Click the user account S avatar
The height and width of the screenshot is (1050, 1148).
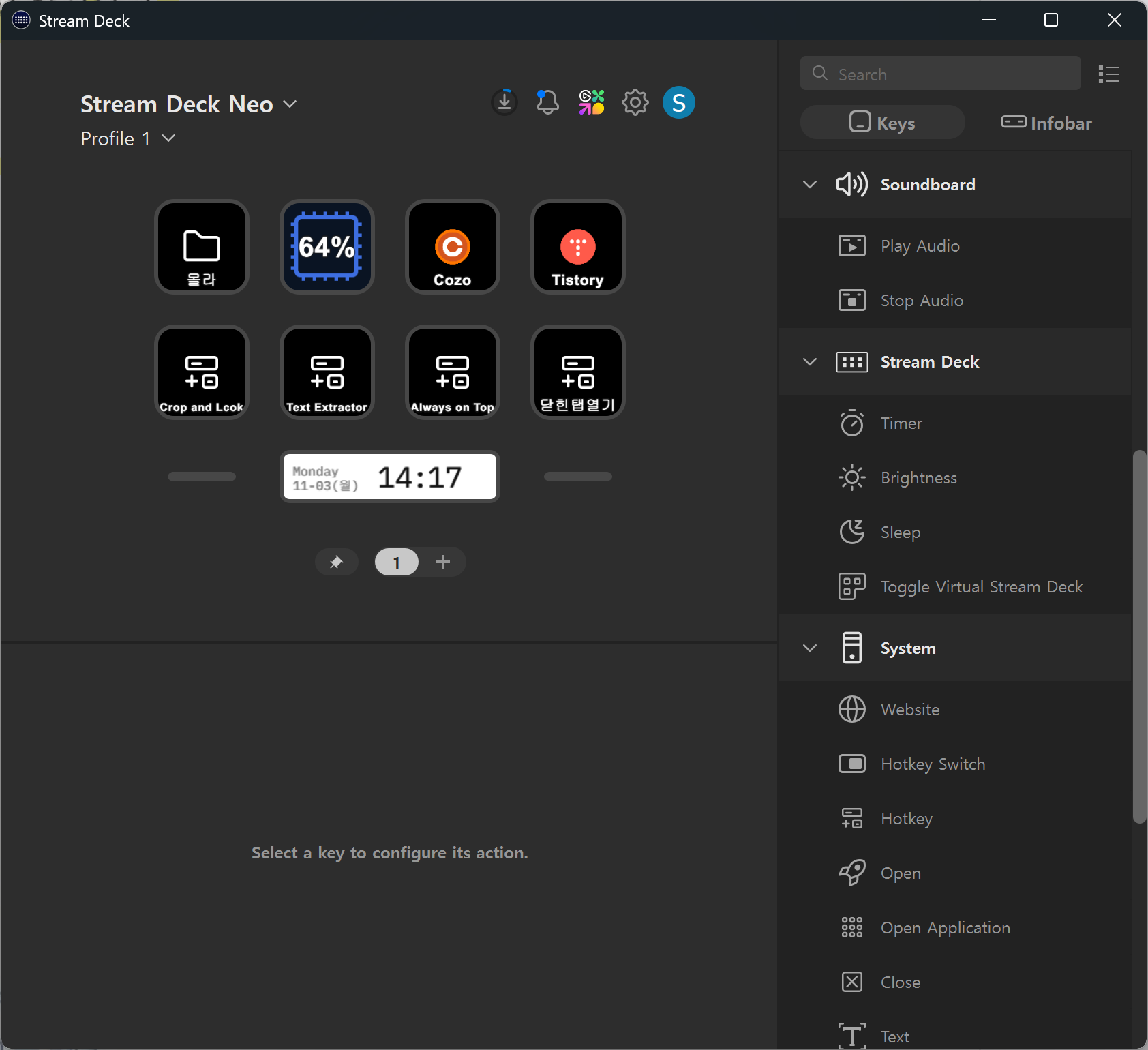(x=679, y=103)
